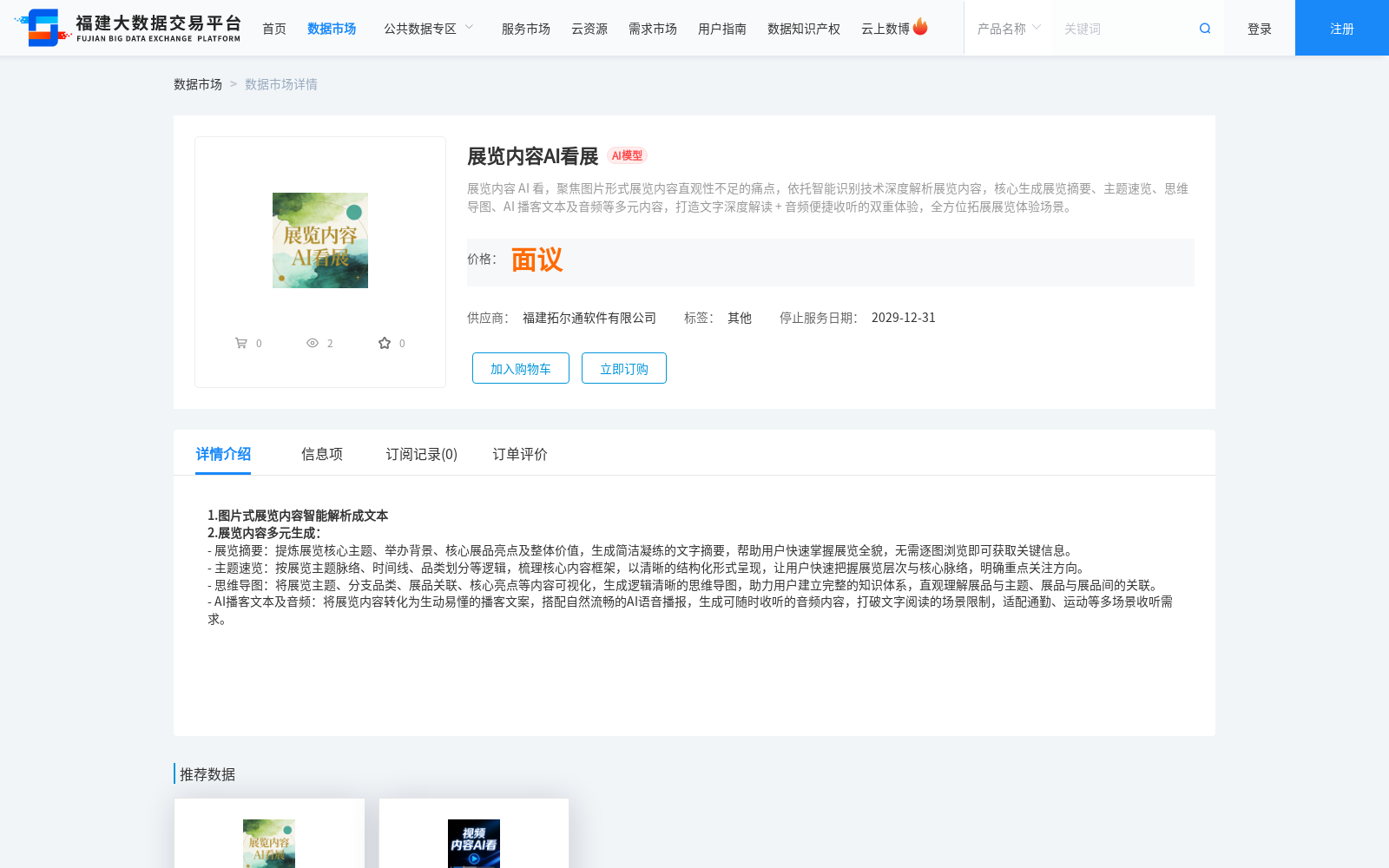Click the 立即订购 button
Screen dimensions: 1389x868
624,368
